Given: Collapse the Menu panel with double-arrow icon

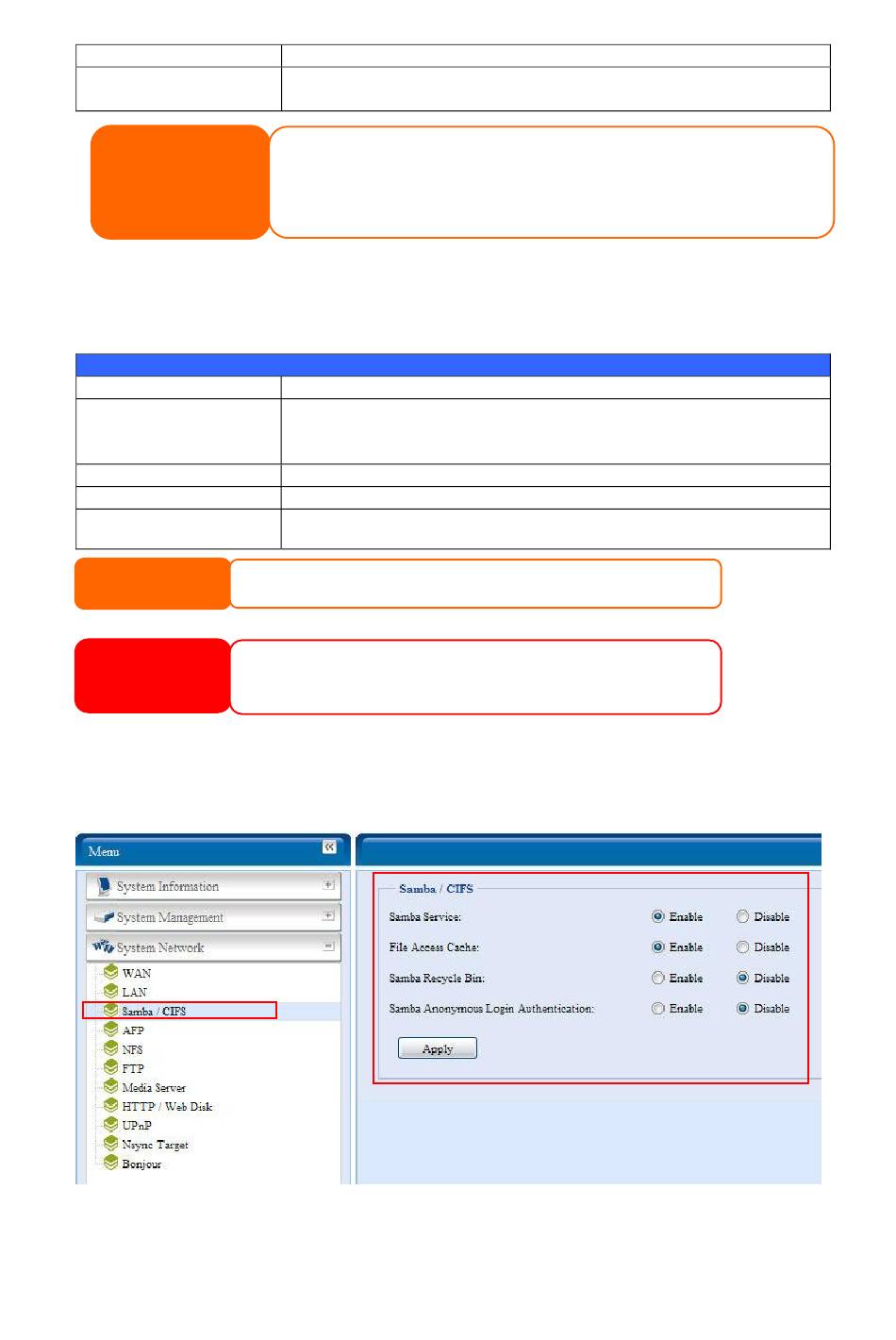Looking at the screenshot, I should pos(329,846).
